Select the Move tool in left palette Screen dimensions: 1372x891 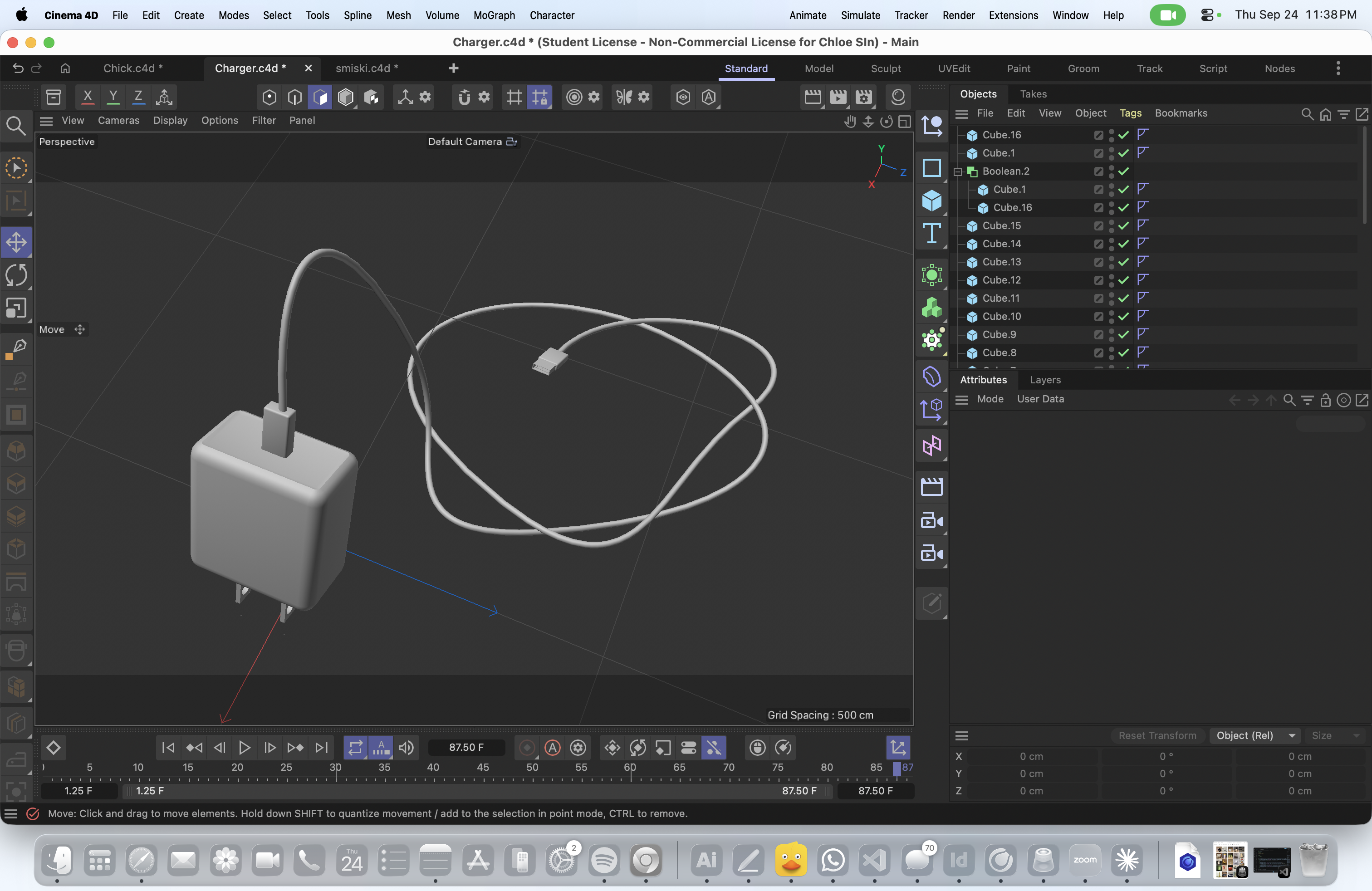click(x=16, y=241)
